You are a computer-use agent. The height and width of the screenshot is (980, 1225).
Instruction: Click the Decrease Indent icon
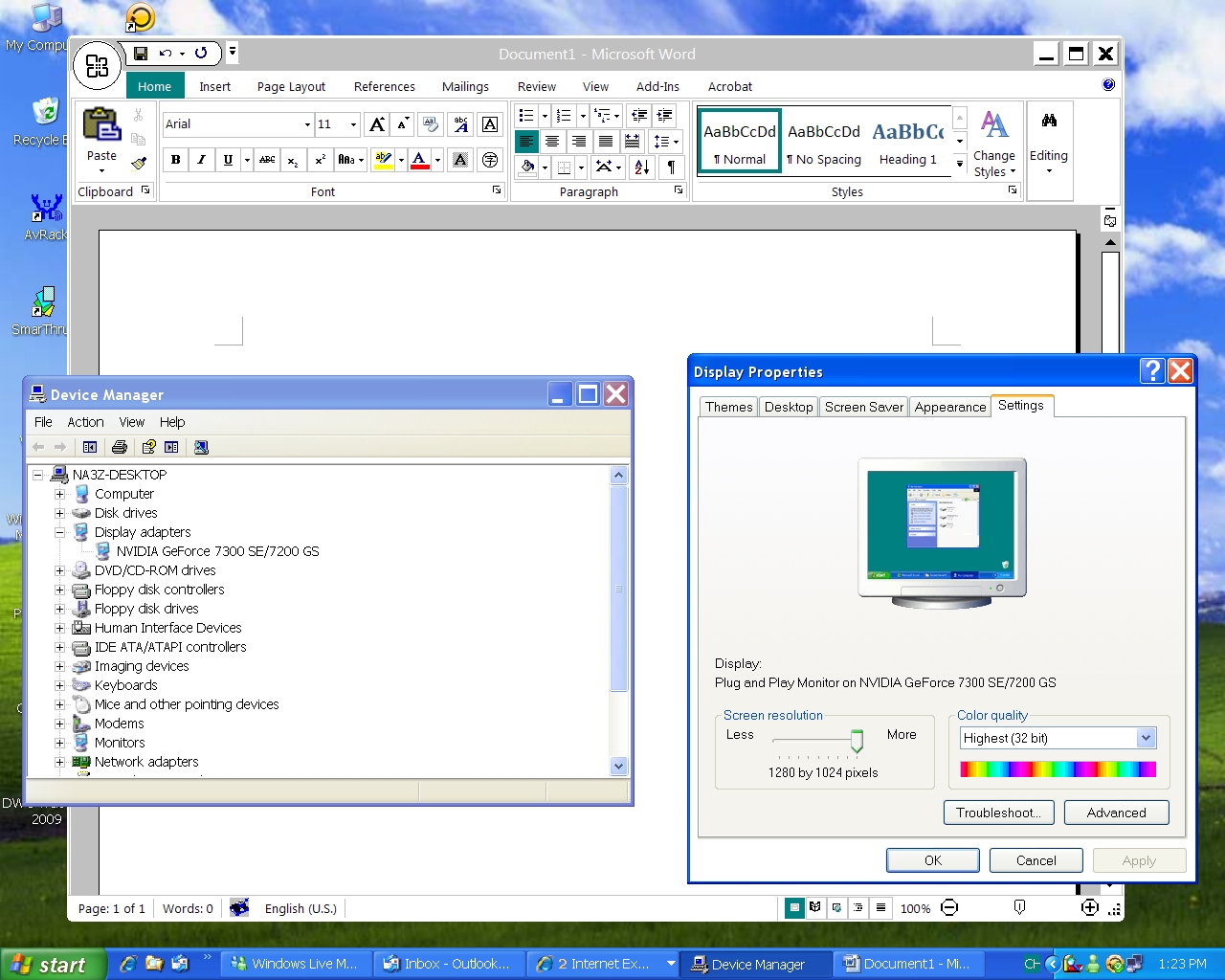click(x=639, y=116)
